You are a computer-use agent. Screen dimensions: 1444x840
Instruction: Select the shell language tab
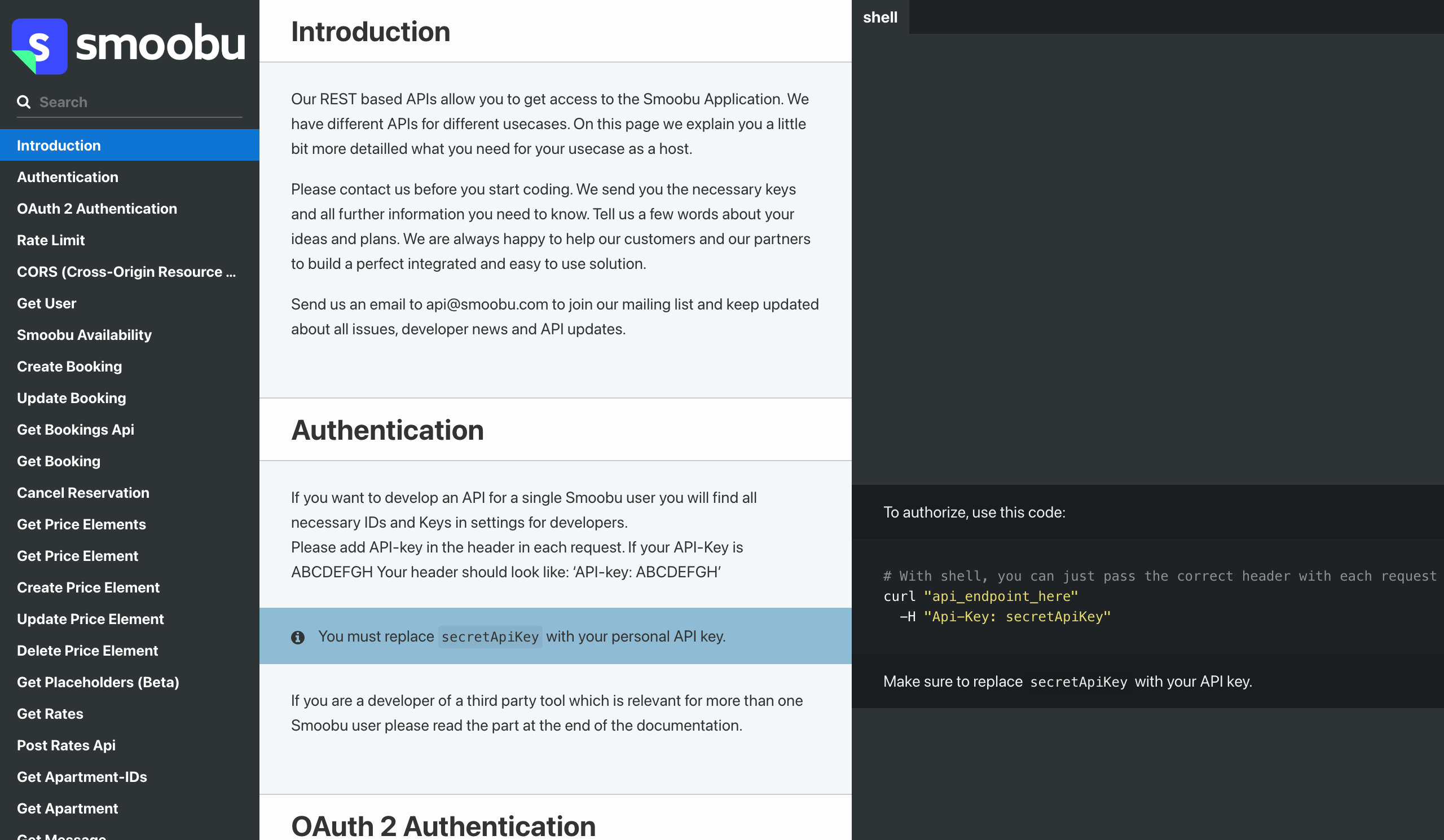point(880,17)
